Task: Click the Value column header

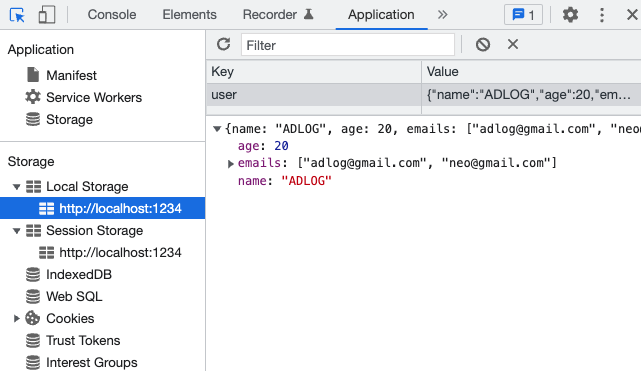Action: (531, 72)
